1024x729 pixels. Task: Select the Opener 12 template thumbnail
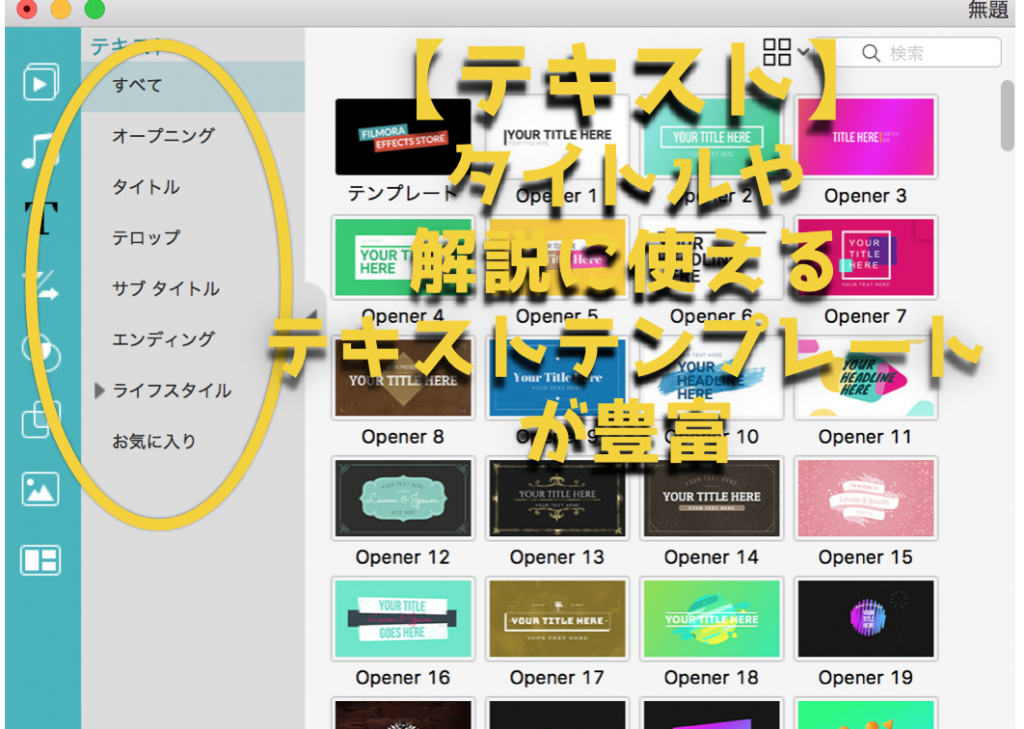coord(403,498)
